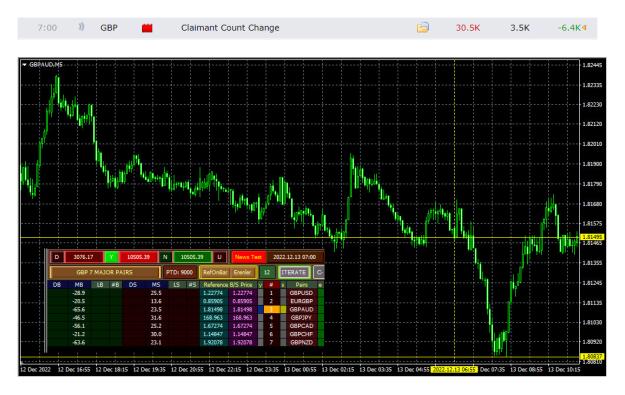
Task: Click the yellow 1.81493 price label on the axis
Action: click(592, 237)
